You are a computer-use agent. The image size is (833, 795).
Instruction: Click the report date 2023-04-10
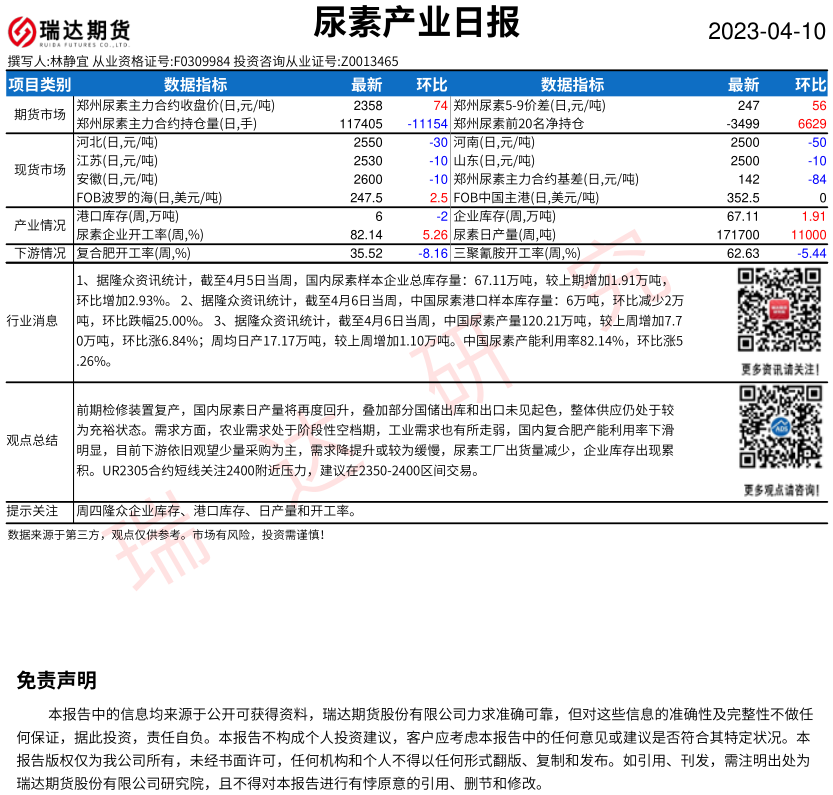point(767,31)
